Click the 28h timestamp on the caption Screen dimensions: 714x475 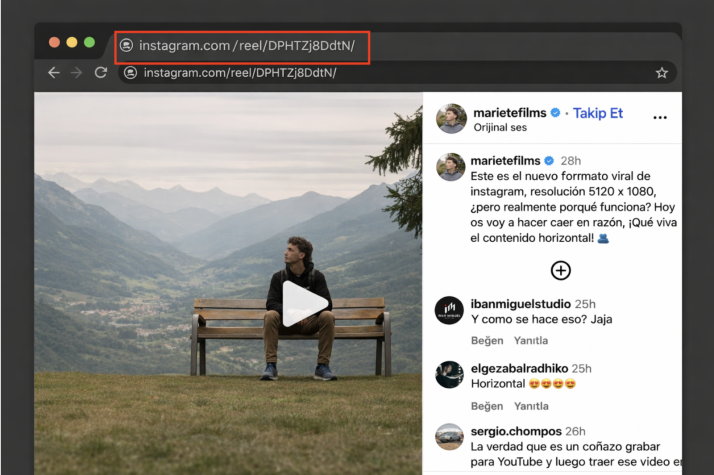click(571, 161)
